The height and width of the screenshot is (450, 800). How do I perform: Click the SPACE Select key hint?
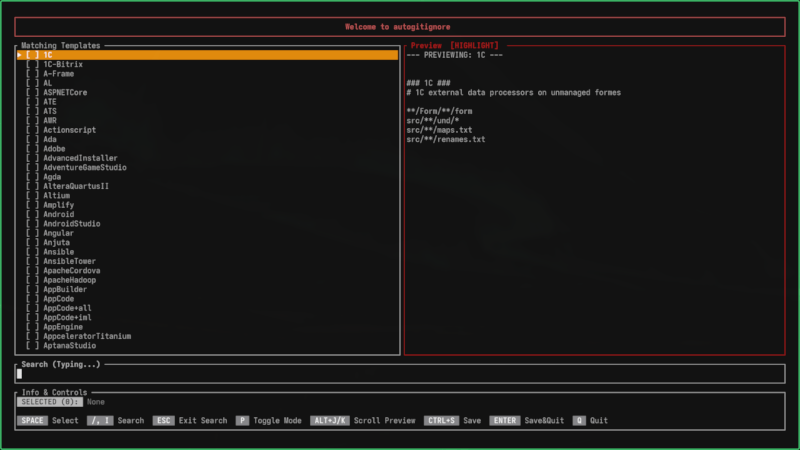coord(48,420)
